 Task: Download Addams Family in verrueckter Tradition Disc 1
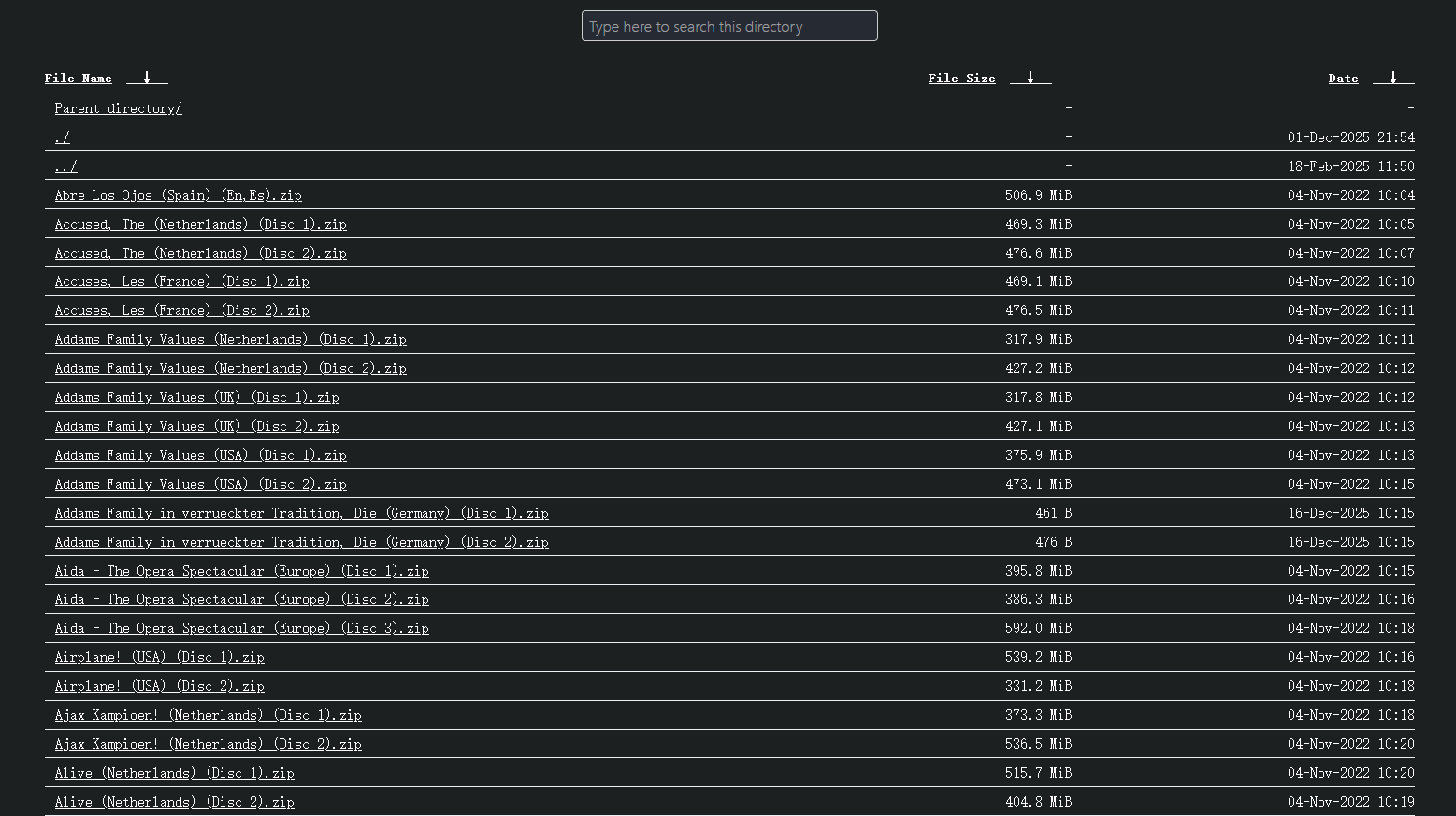(301, 513)
